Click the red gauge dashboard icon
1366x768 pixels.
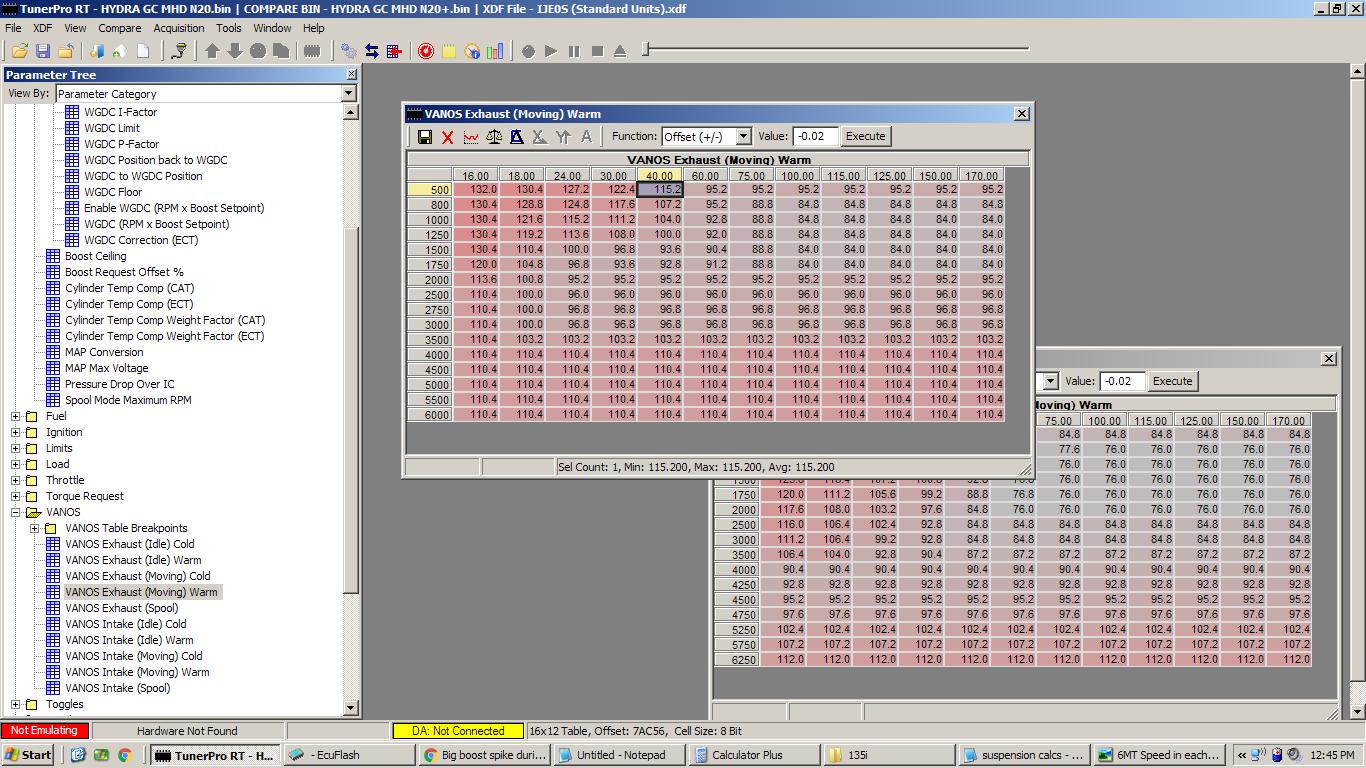(x=426, y=51)
